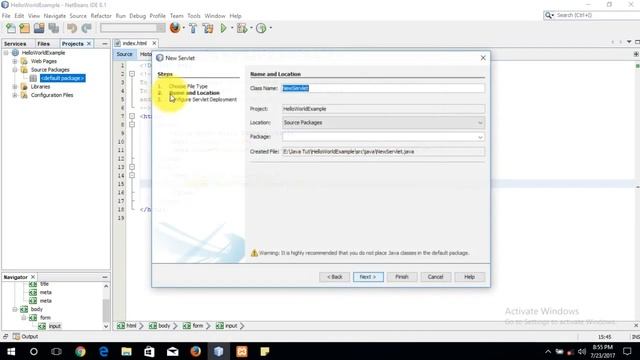Click the Debug Project toolbar icon
Screen dimensions: 640x360
242,28
